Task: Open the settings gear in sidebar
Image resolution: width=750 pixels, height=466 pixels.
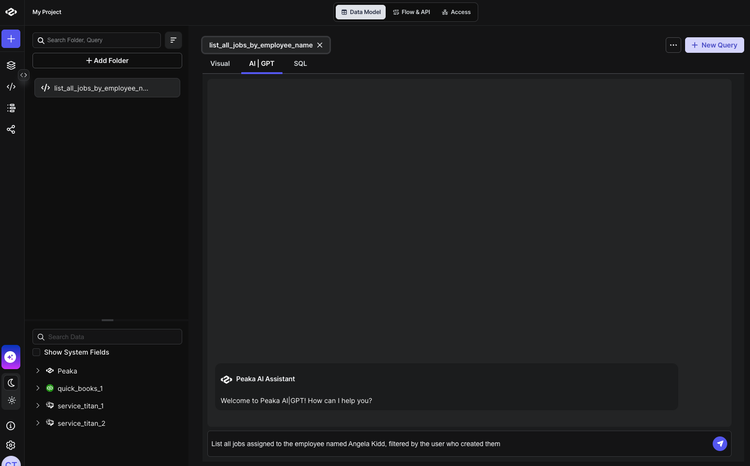Action: (x=11, y=445)
